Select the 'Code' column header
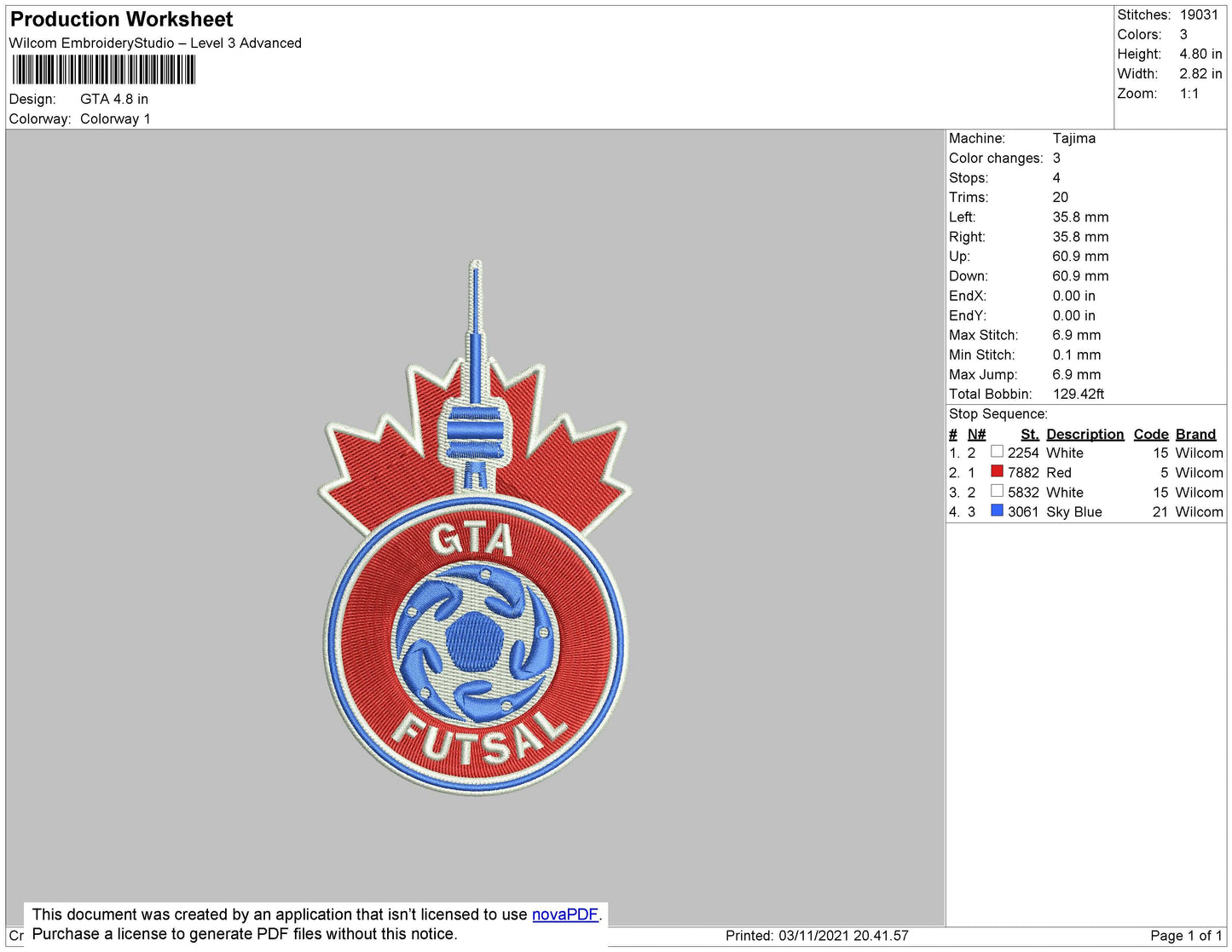The height and width of the screenshot is (952, 1232). point(1151,435)
